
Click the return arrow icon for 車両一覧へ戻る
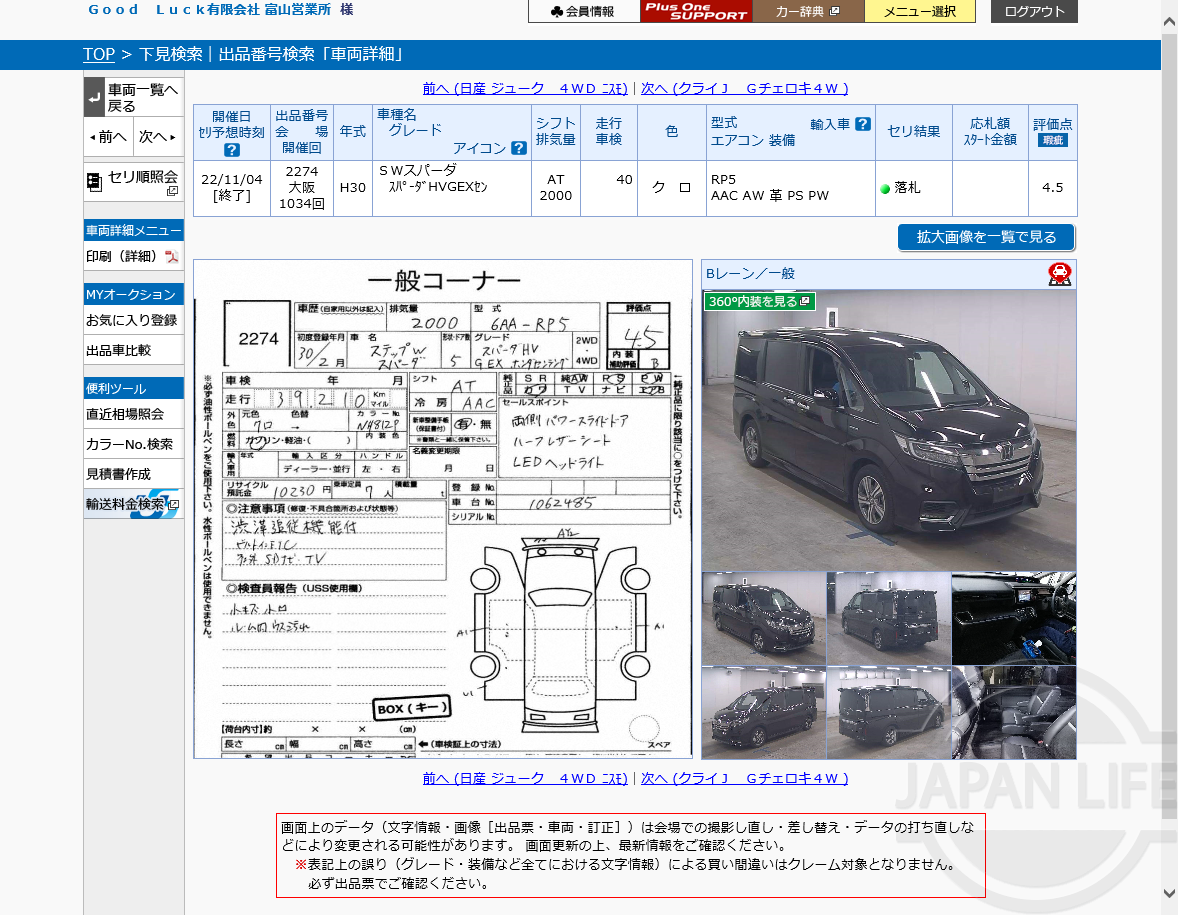(x=94, y=98)
